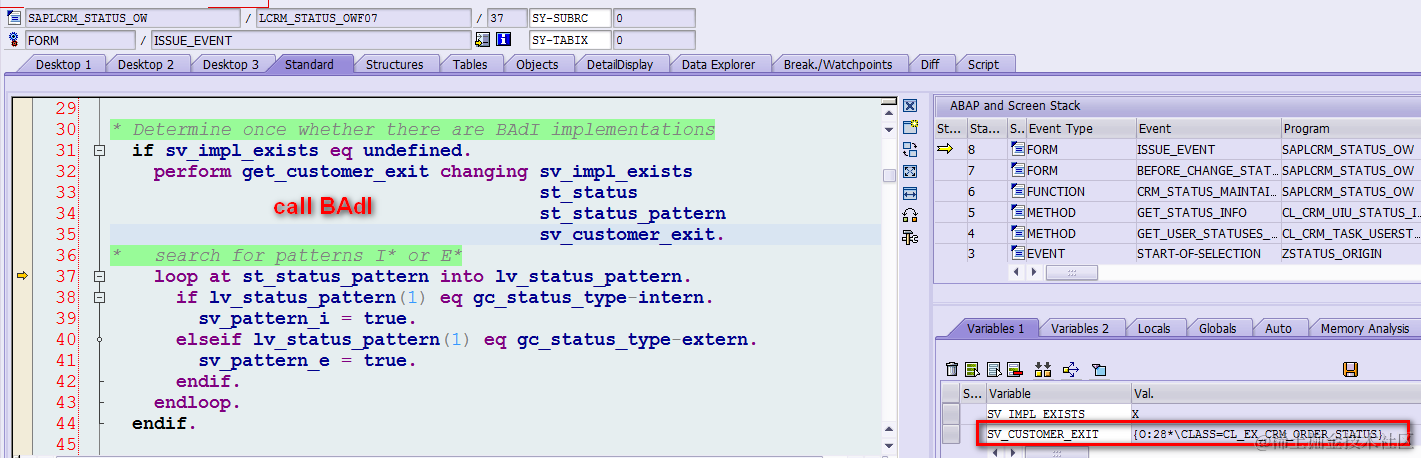Click the filter funnel icon in Variables toolbar
The image size is (1421, 458).
(1099, 370)
